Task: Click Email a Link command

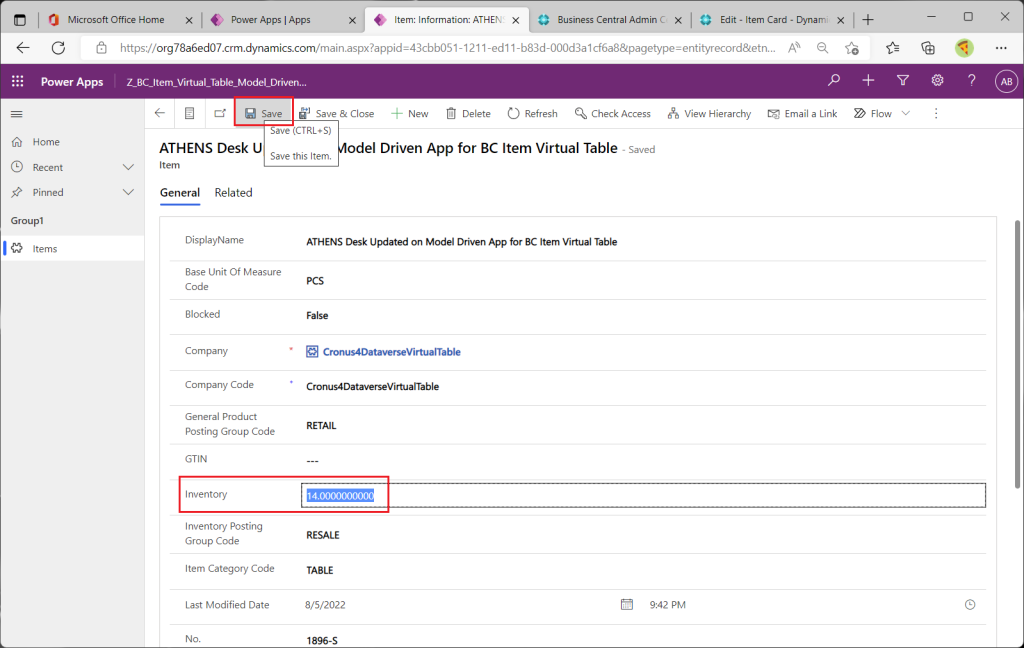Action: [x=802, y=113]
